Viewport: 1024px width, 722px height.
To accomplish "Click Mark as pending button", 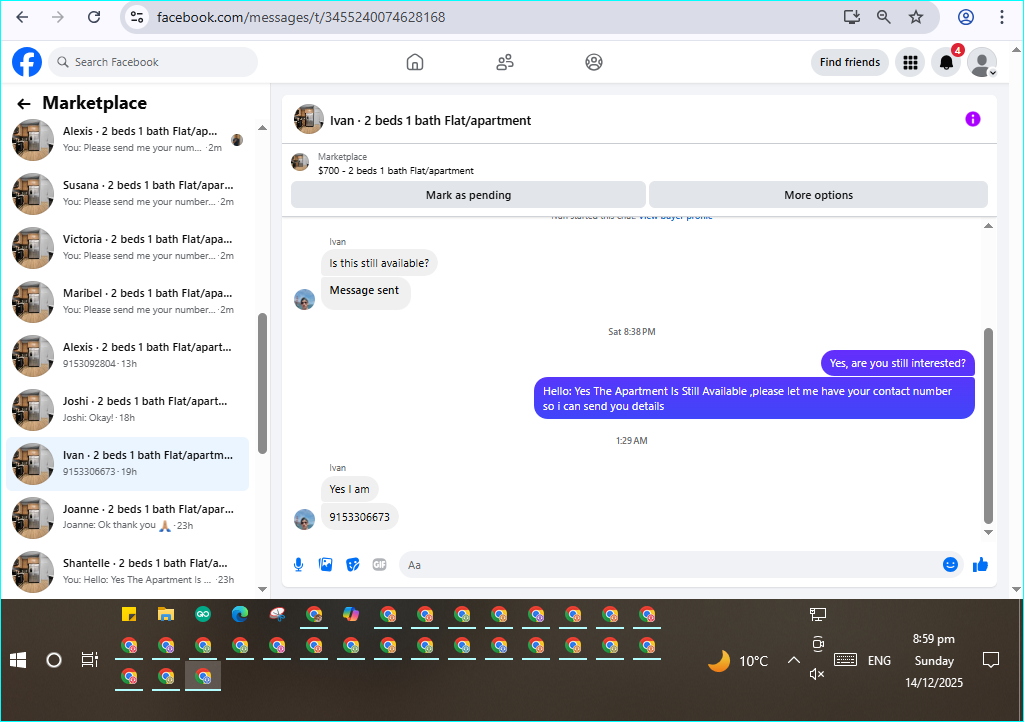I will (468, 195).
